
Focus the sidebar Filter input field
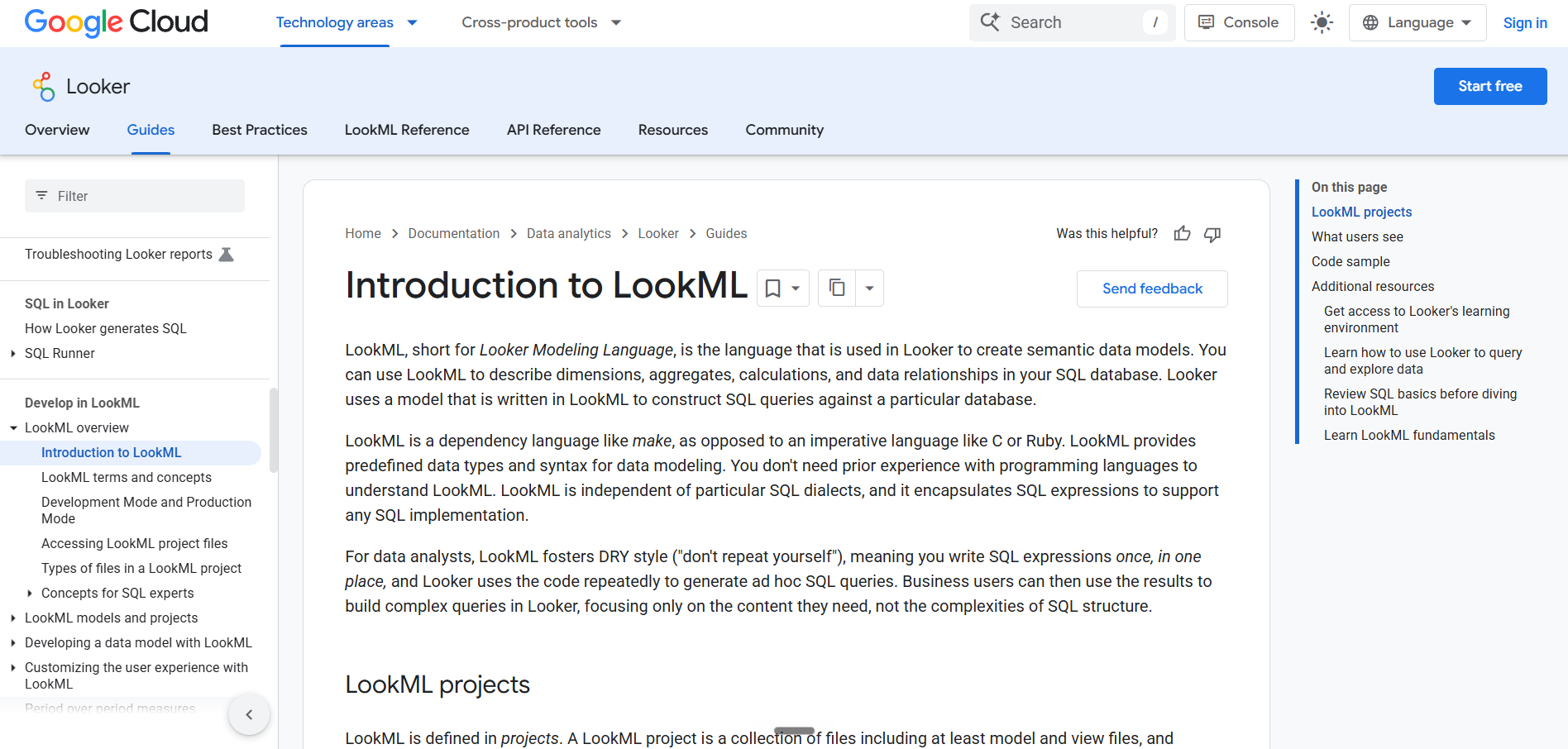pyautogui.click(x=135, y=196)
